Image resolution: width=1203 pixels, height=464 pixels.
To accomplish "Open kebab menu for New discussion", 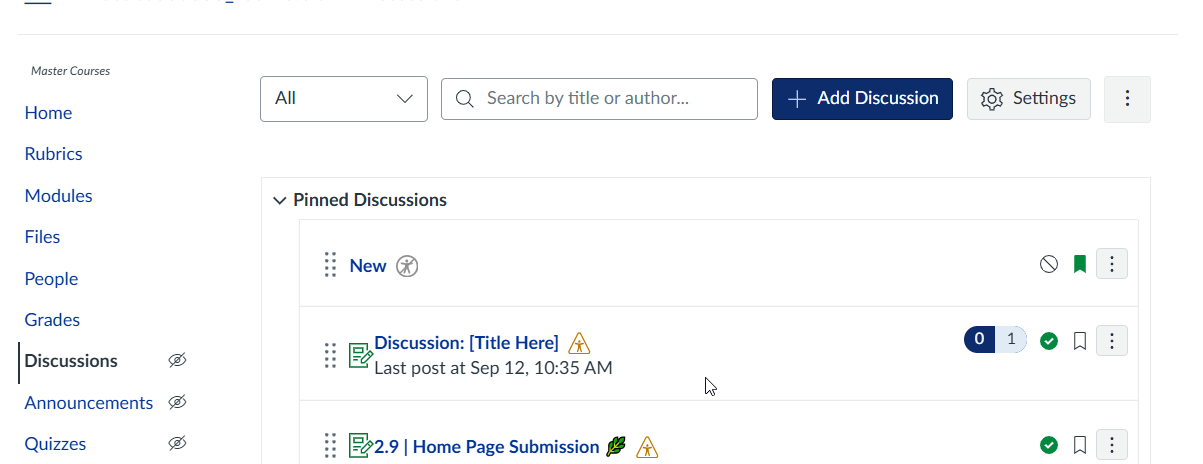I will tap(1112, 264).
